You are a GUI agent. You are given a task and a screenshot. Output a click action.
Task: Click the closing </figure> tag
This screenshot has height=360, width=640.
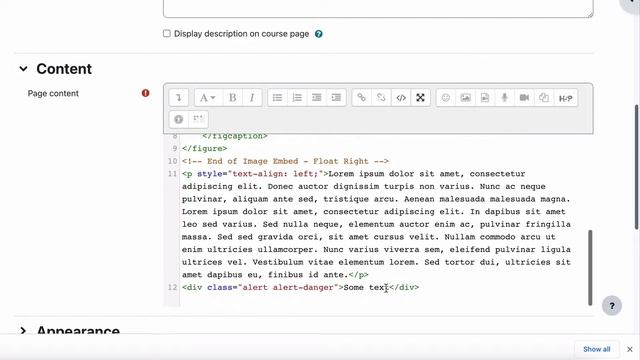[x=204, y=149]
